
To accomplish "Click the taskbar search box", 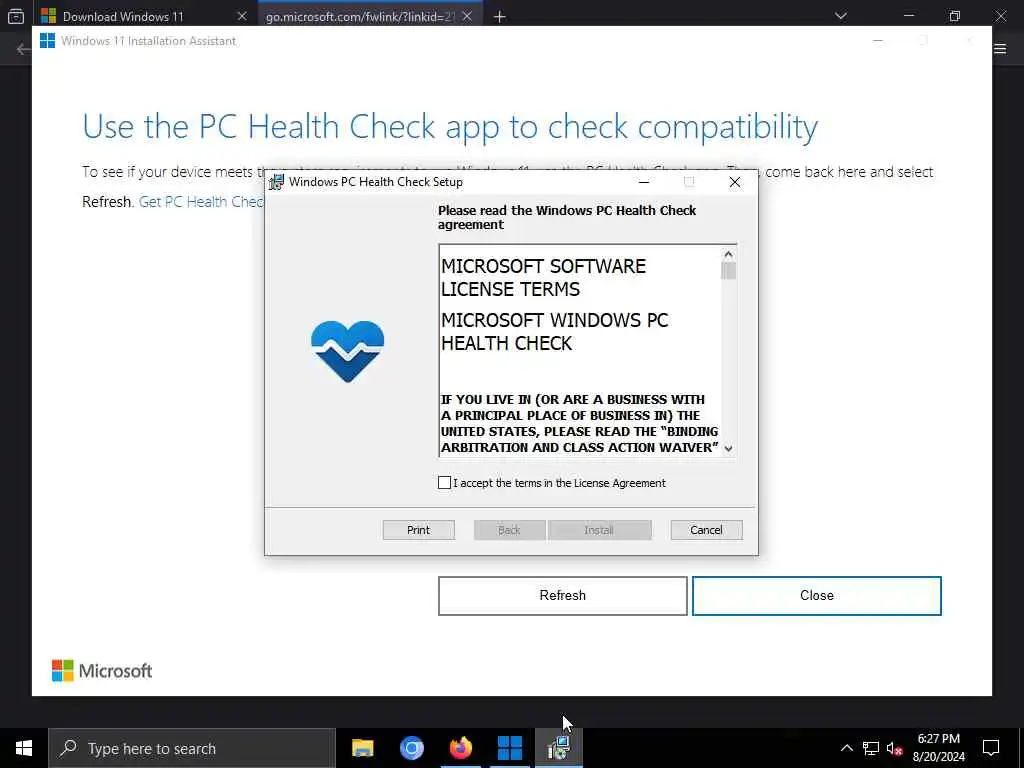I will pos(192,748).
